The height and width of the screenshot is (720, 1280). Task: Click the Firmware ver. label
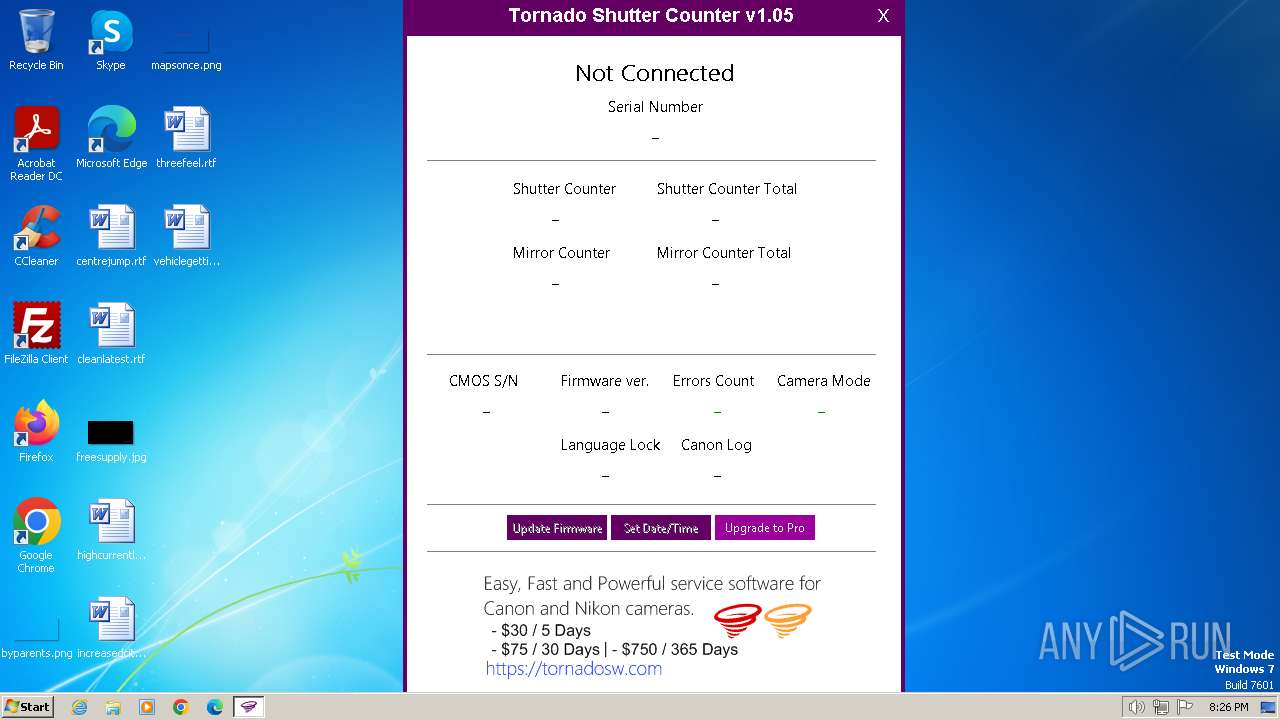coord(605,381)
